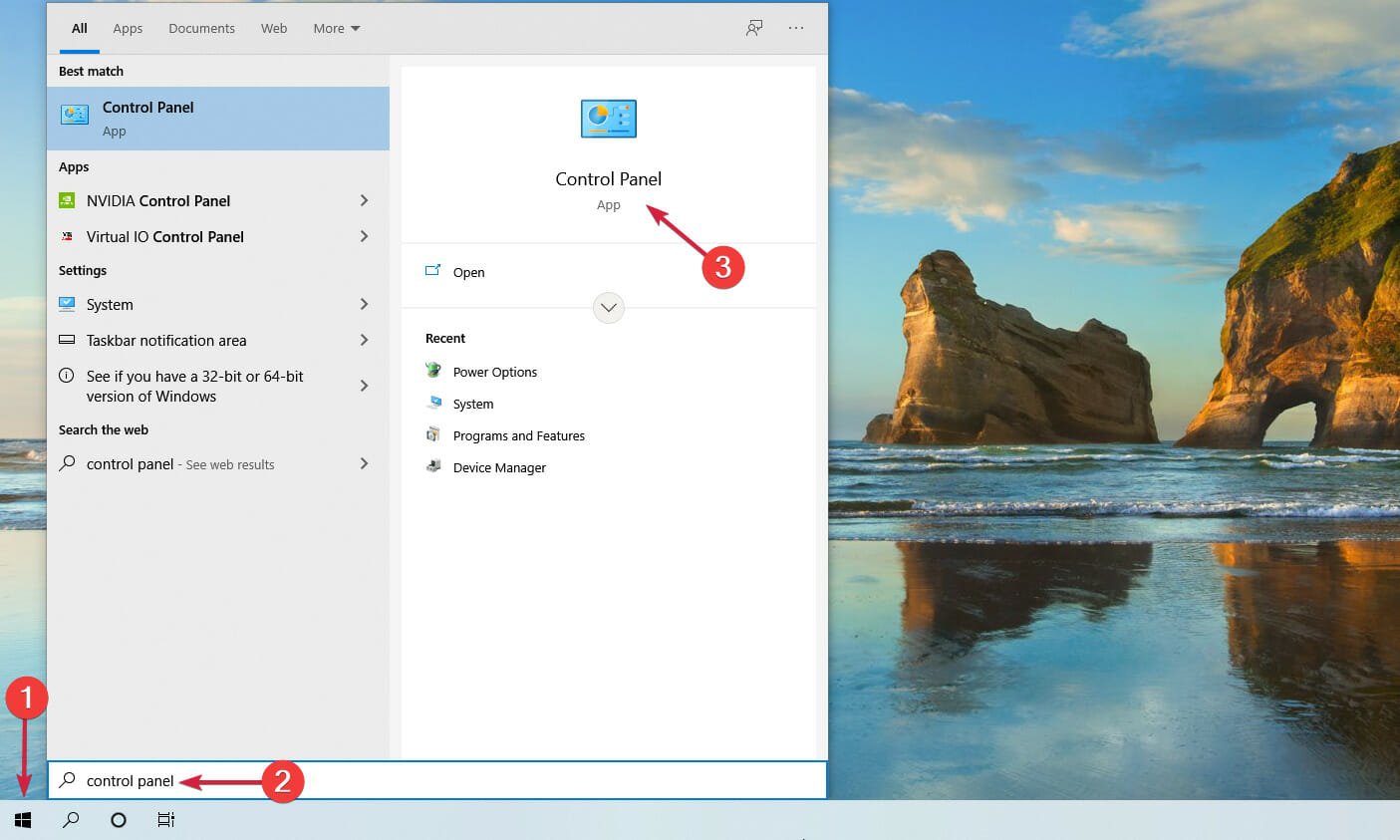Launch Cortana from the taskbar circle icon
1400x840 pixels.
(118, 819)
